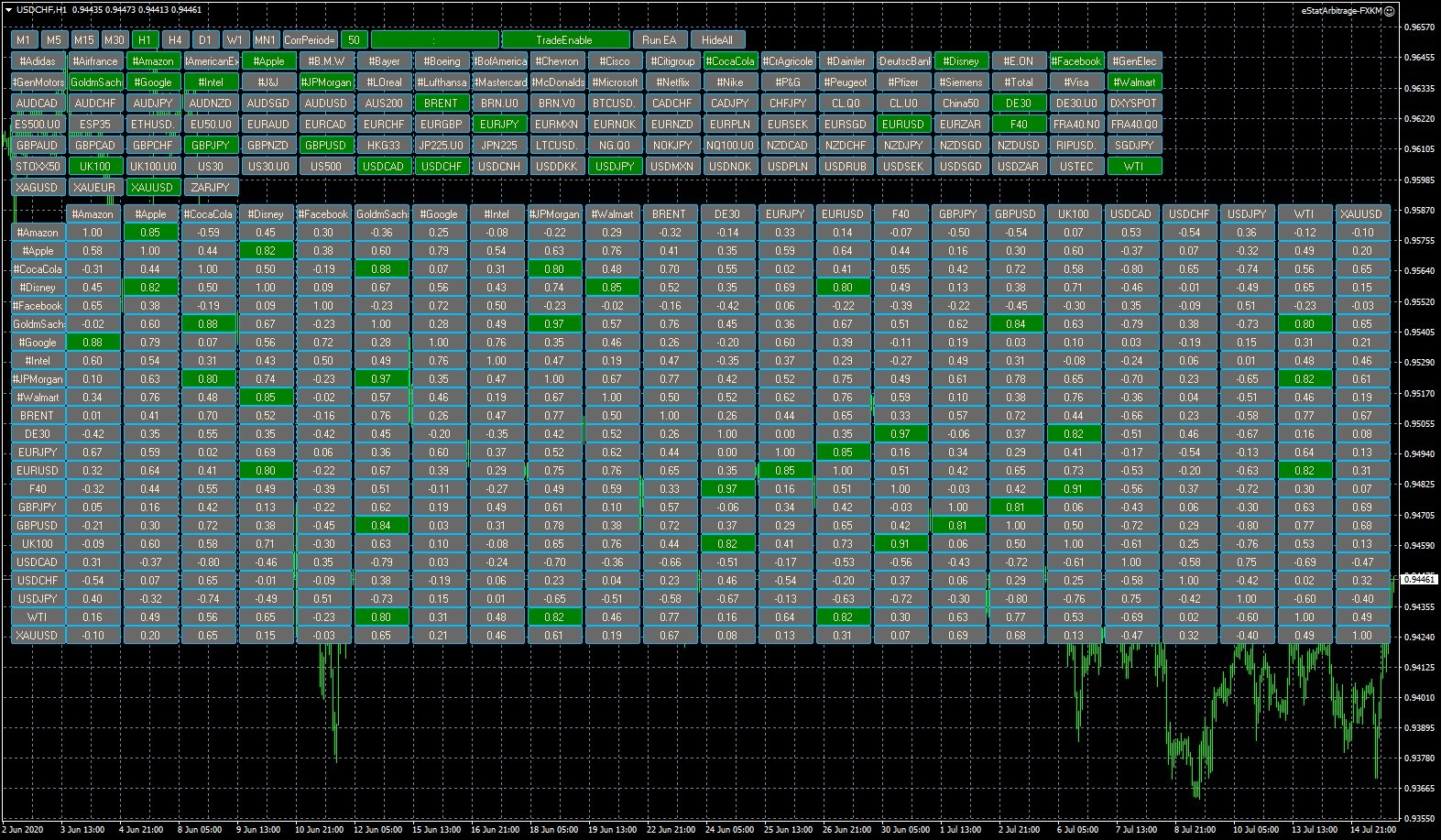The width and height of the screenshot is (1441, 840).
Task: Click matrix cell XAUUSD row, GBPJPY column
Action: coord(959,636)
